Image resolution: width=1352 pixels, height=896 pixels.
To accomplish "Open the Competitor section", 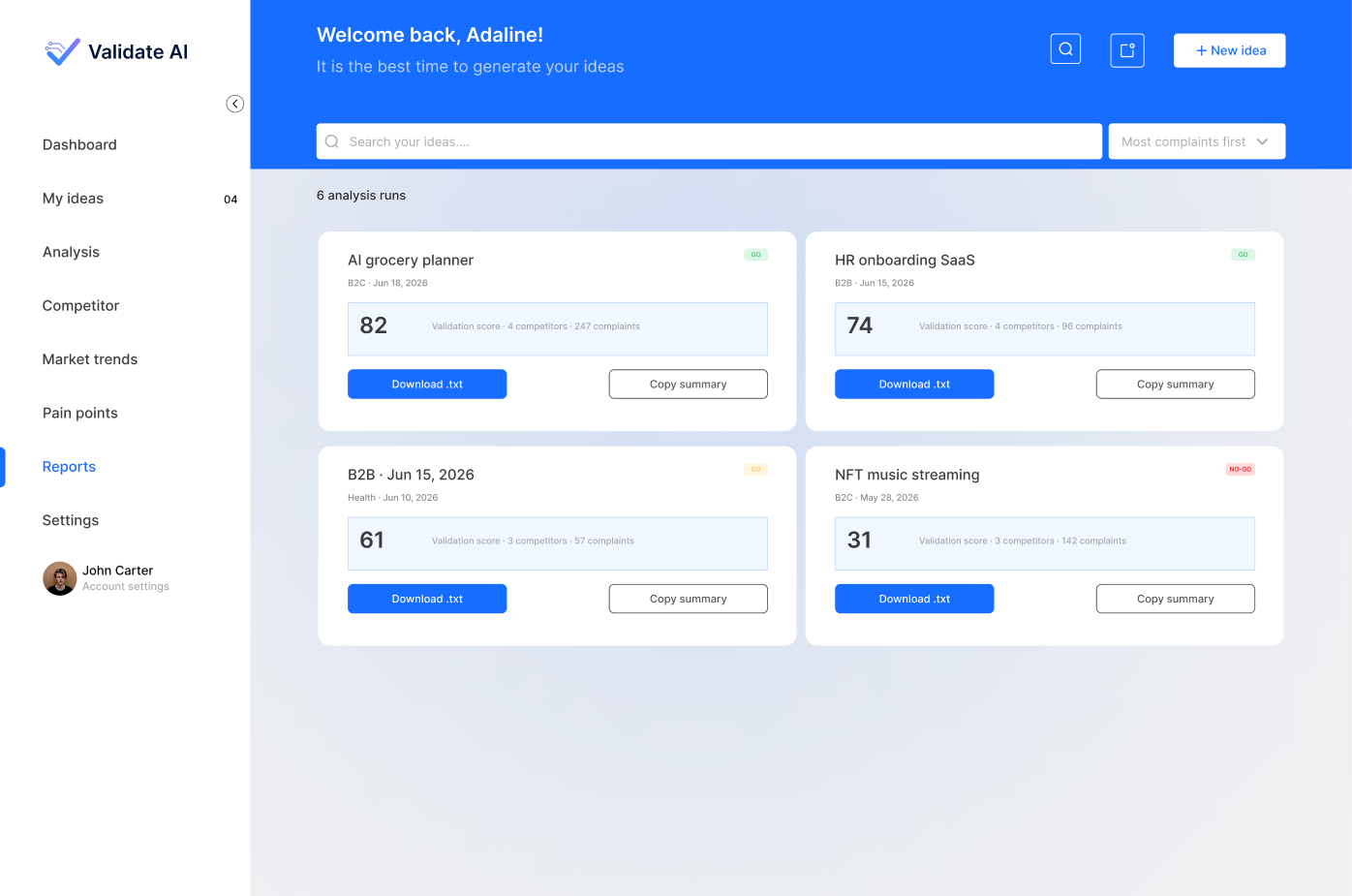I will click(x=80, y=305).
